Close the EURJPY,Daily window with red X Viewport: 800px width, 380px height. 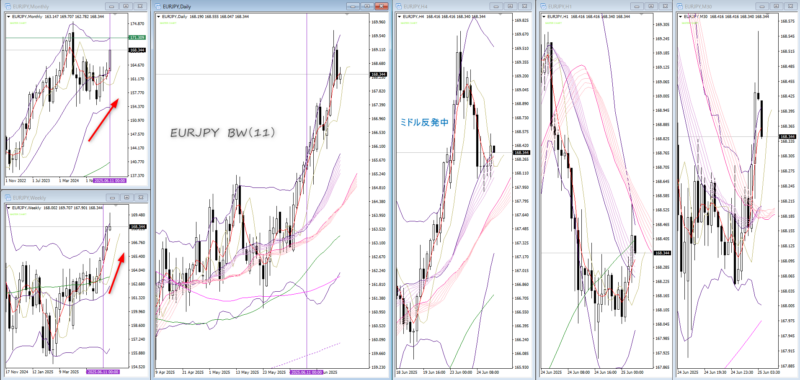381,6
